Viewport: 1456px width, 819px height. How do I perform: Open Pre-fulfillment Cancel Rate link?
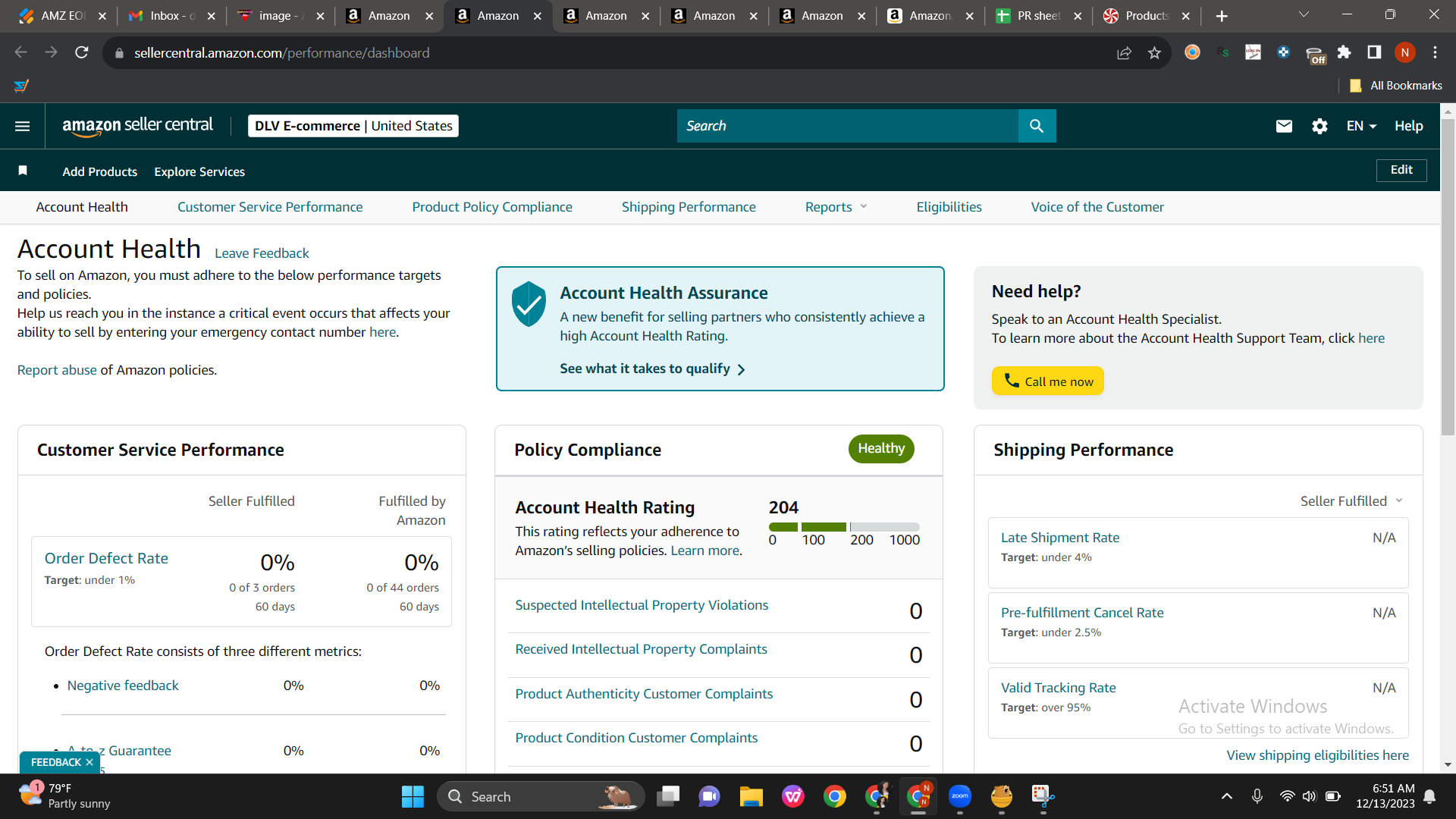(x=1082, y=613)
